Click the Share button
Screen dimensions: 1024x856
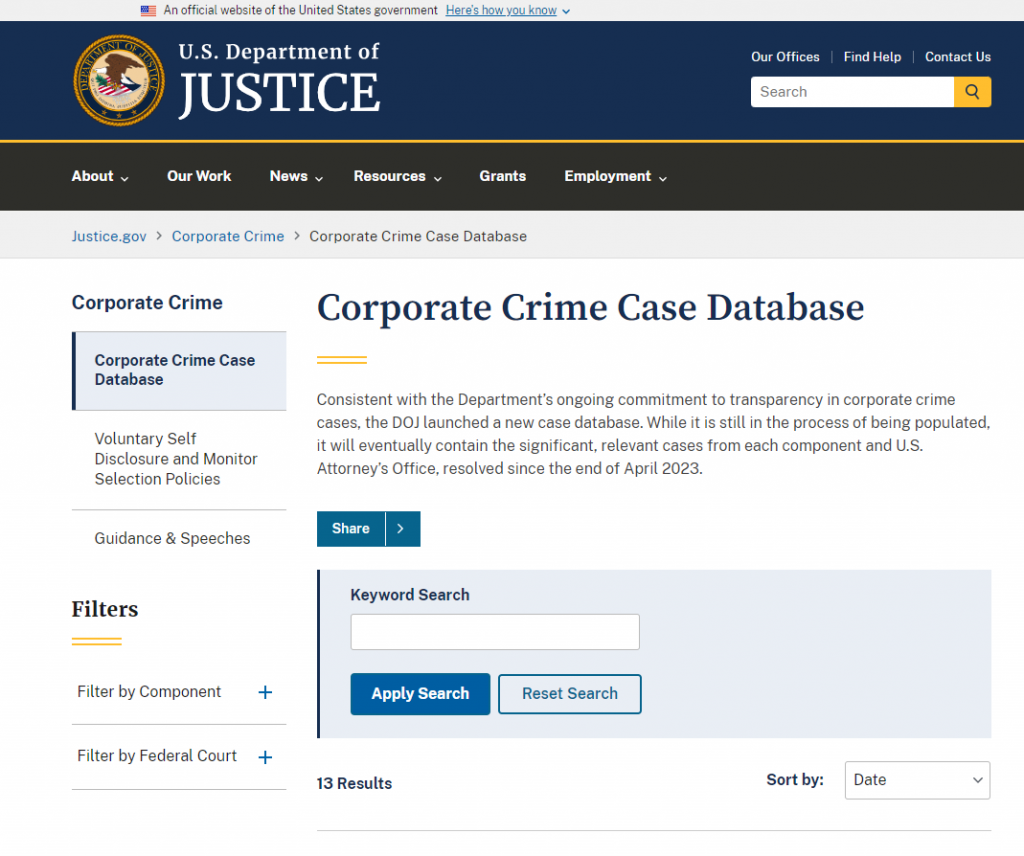pyautogui.click(x=351, y=529)
